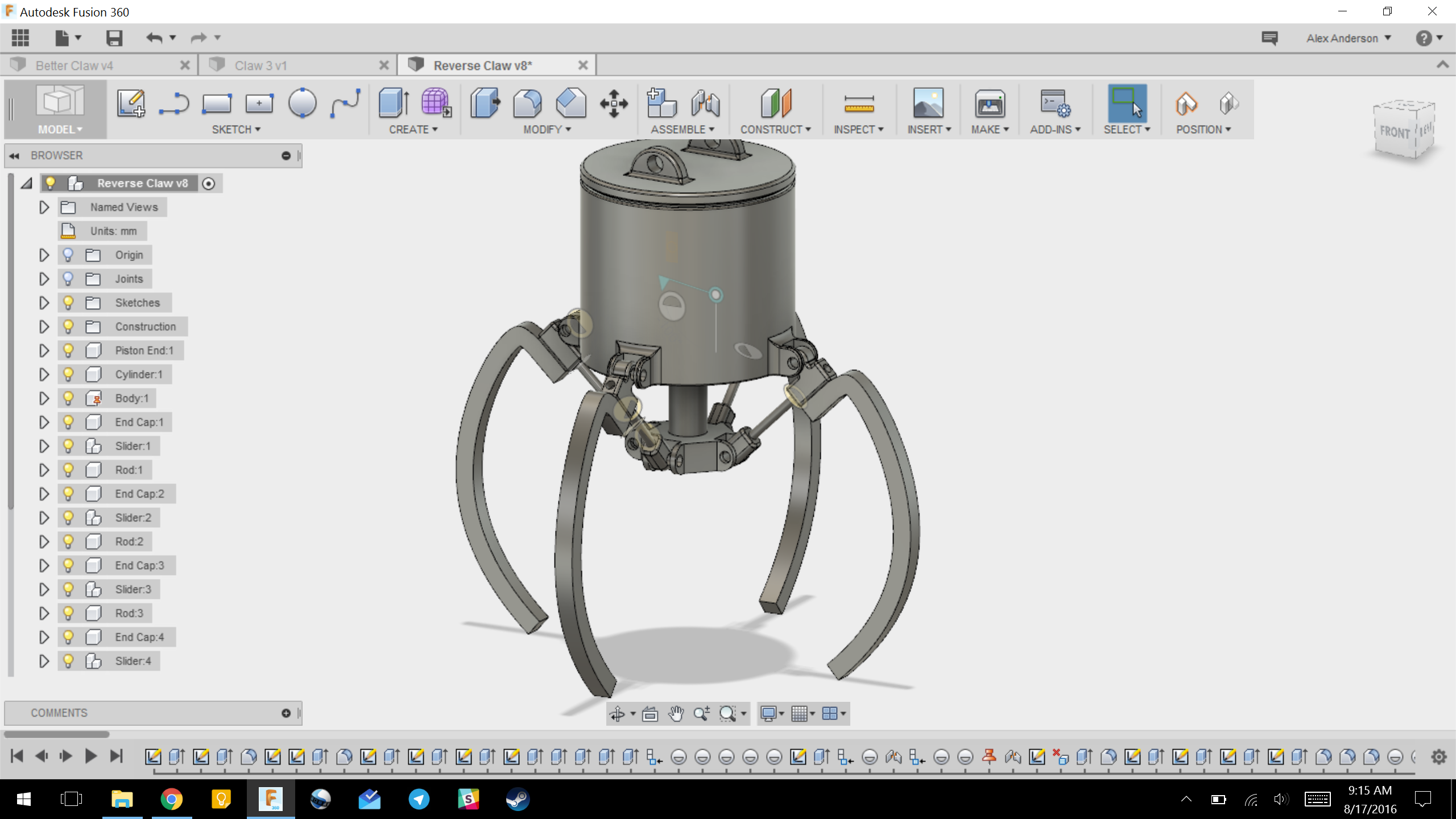Open the File menu dropdown
The width and height of the screenshot is (1456, 819).
[x=68, y=38]
